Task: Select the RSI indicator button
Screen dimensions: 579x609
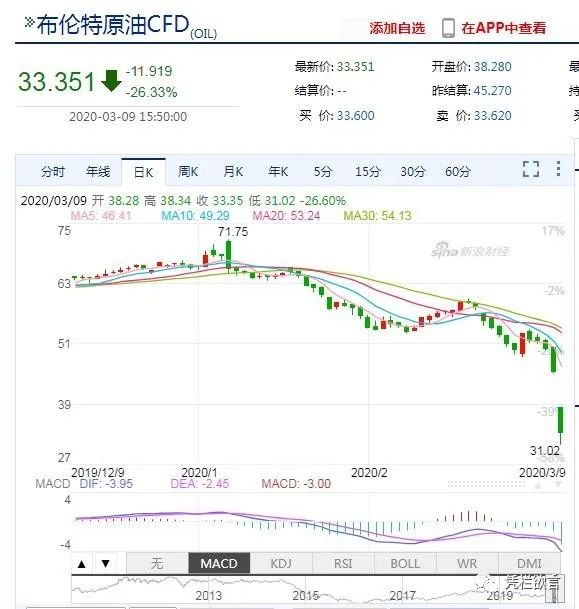Action: (x=343, y=563)
